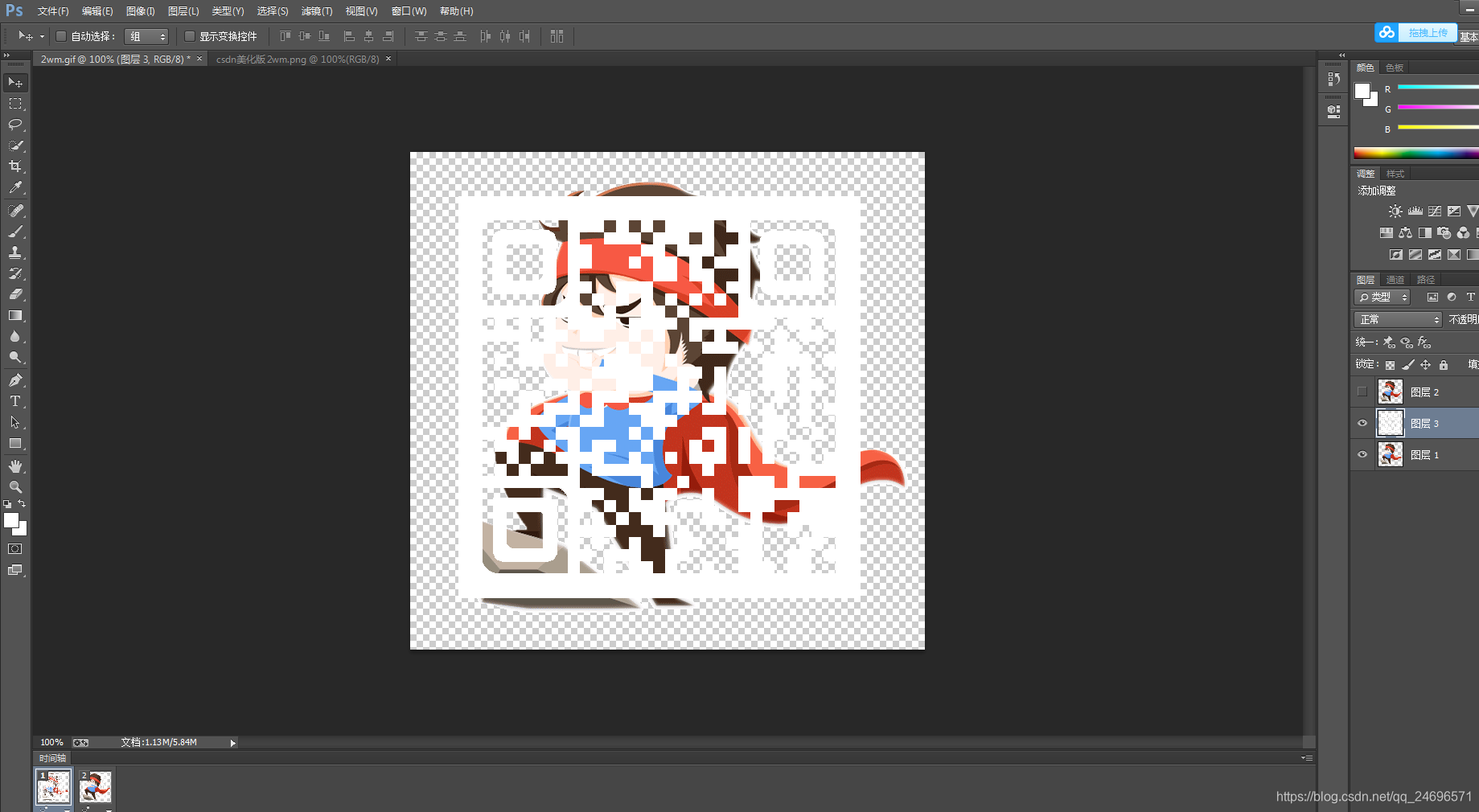Select timeline frame 1 thumbnail
The height and width of the screenshot is (812, 1479).
click(53, 787)
